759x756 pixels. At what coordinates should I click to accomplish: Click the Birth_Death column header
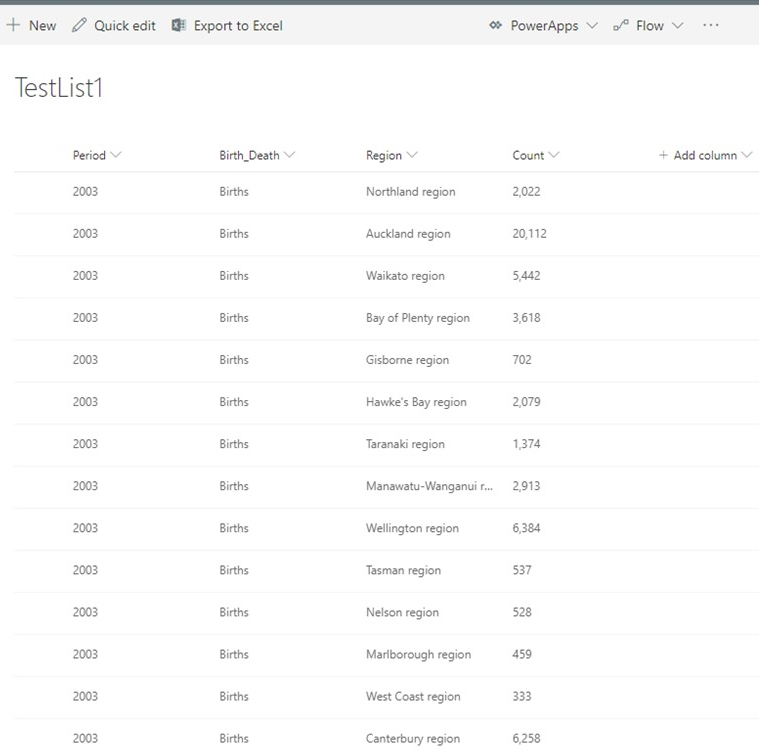[249, 155]
